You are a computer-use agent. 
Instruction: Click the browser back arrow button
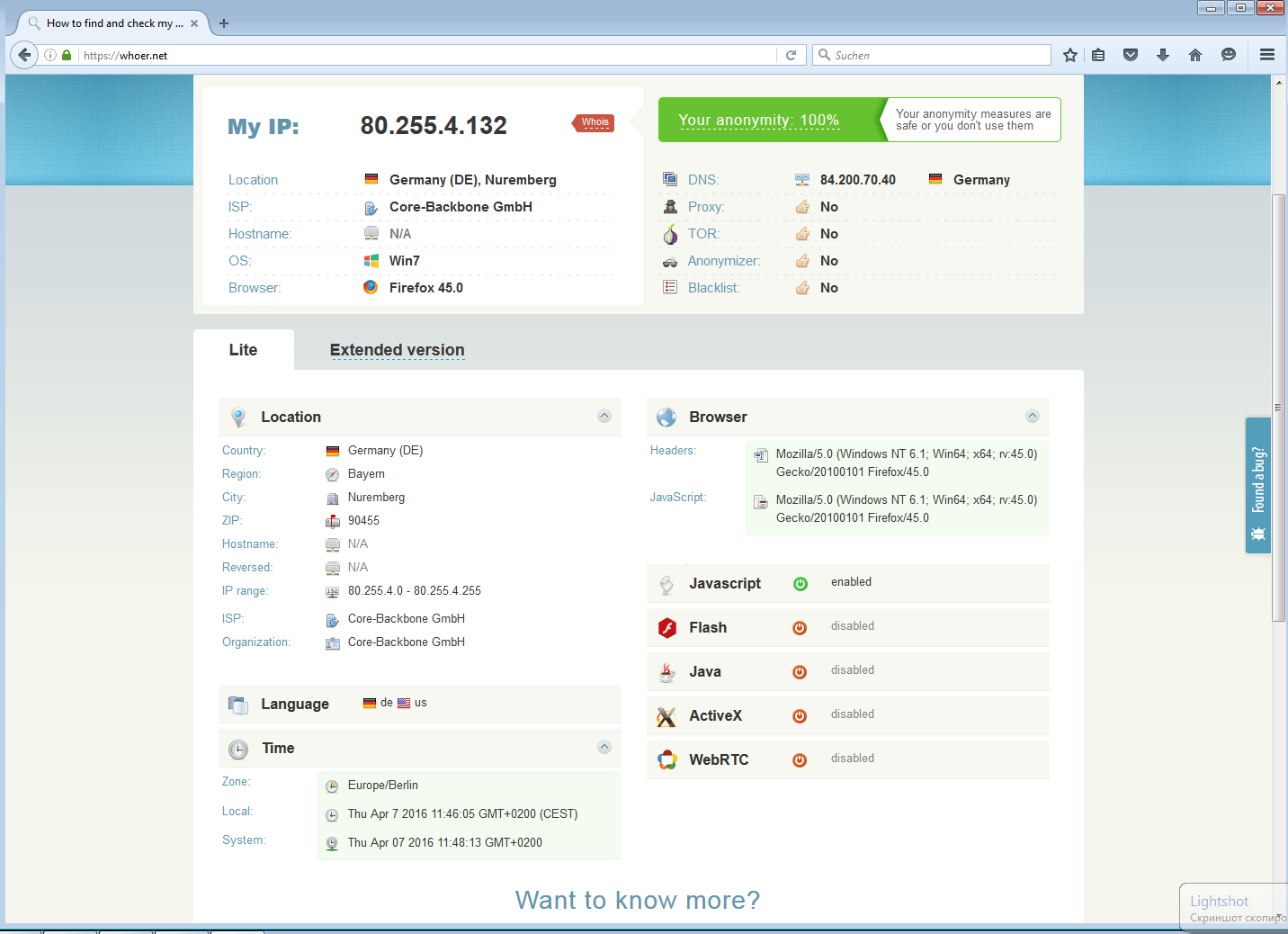coord(24,55)
